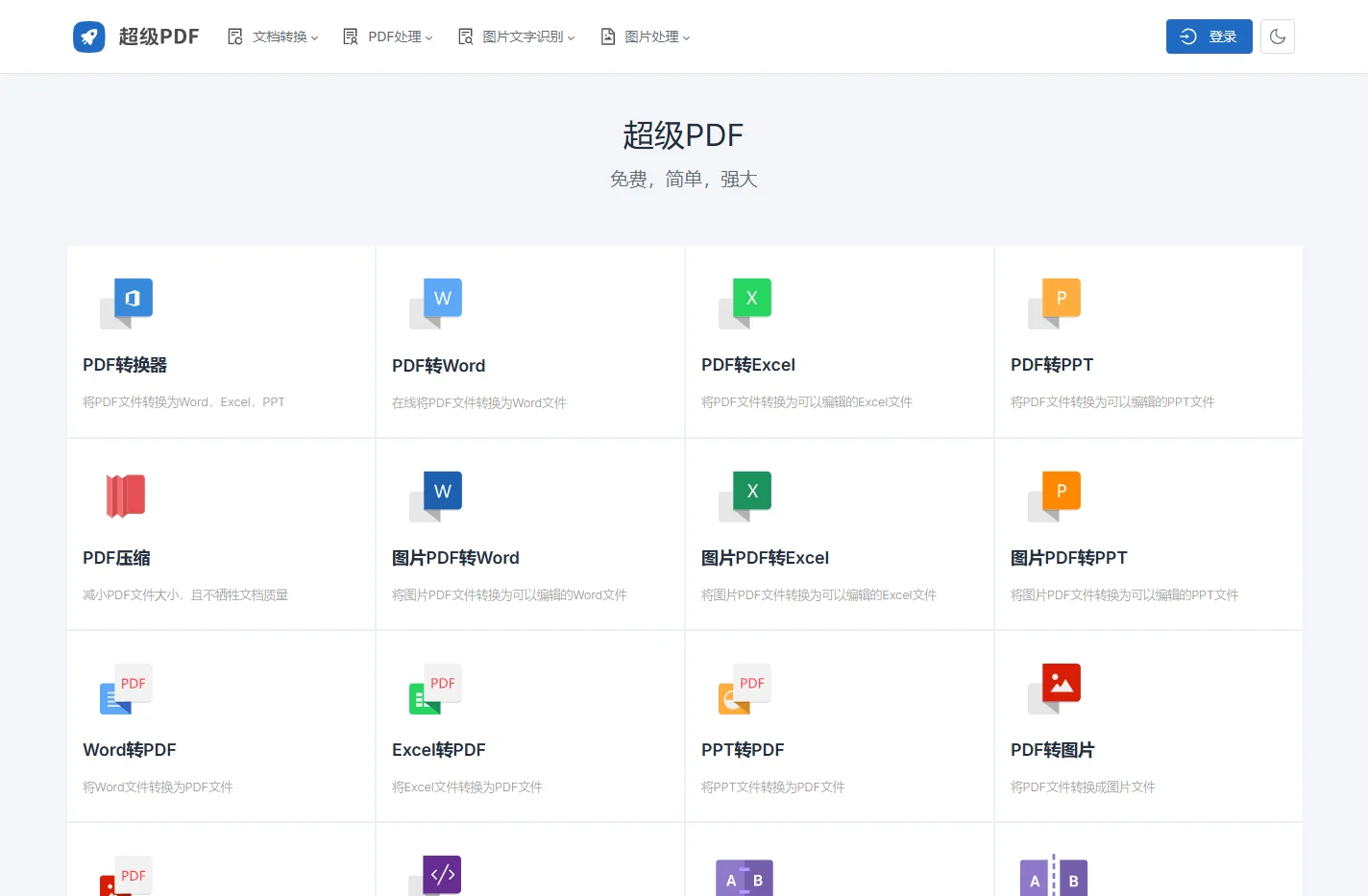Expand the 文档转换 chevron arrow
The image size is (1368, 896).
pos(314,37)
